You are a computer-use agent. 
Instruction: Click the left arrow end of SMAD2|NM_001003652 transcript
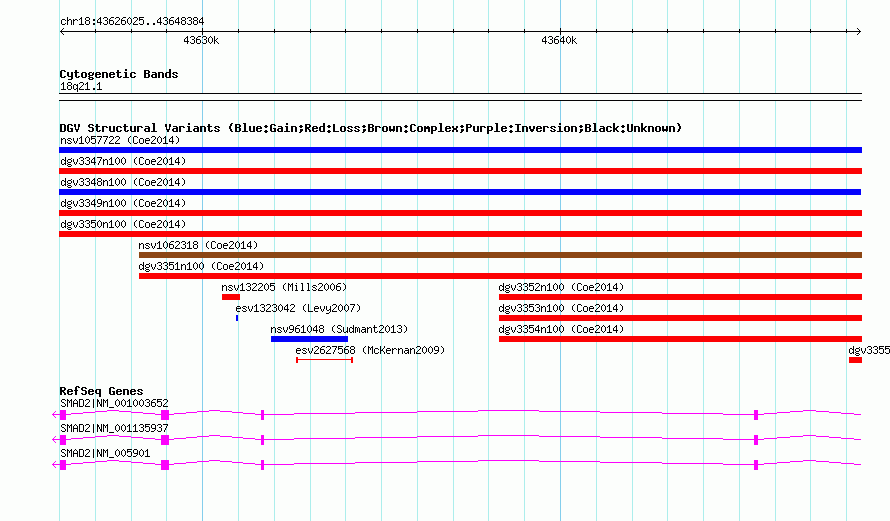(x=55, y=415)
